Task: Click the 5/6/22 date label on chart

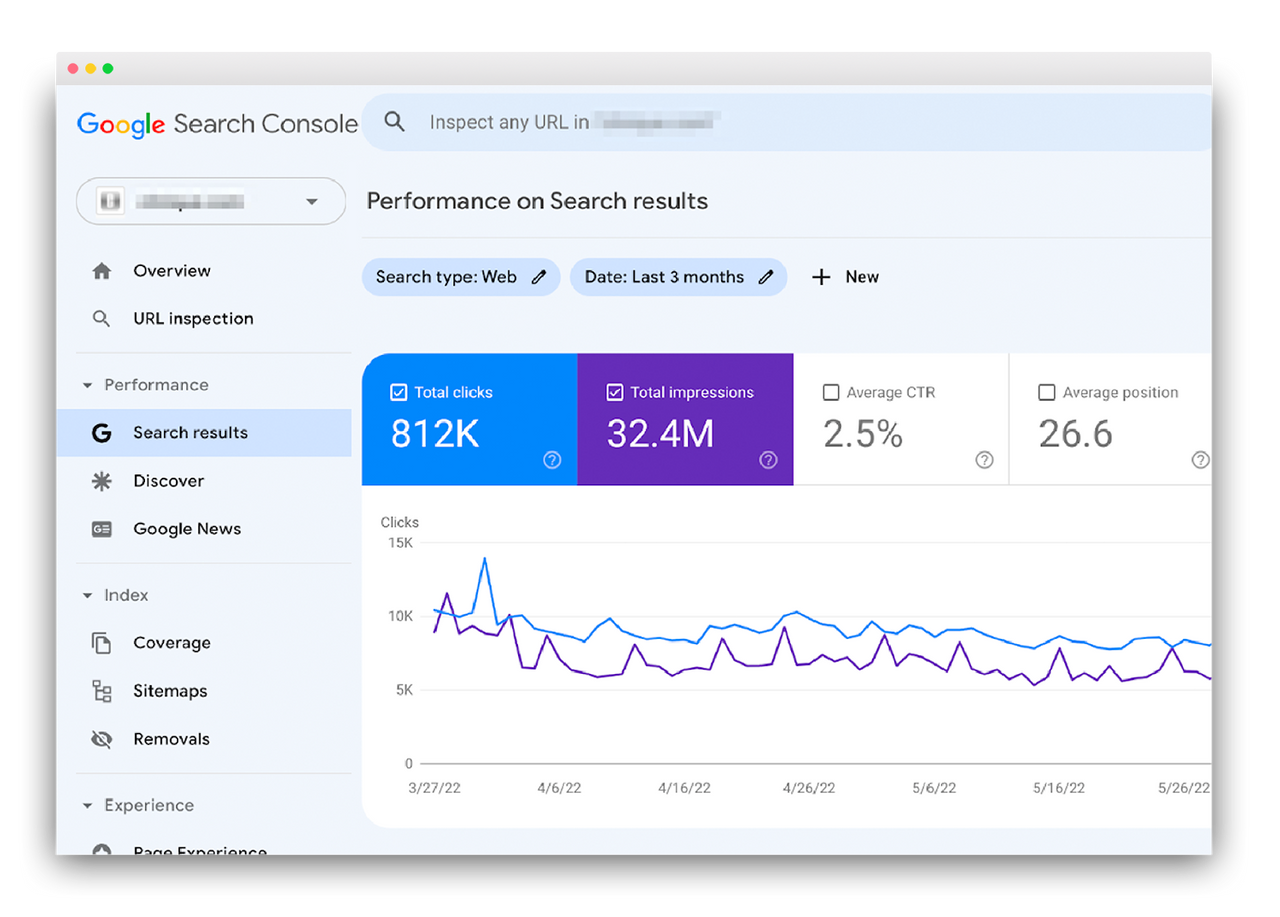Action: [934, 788]
